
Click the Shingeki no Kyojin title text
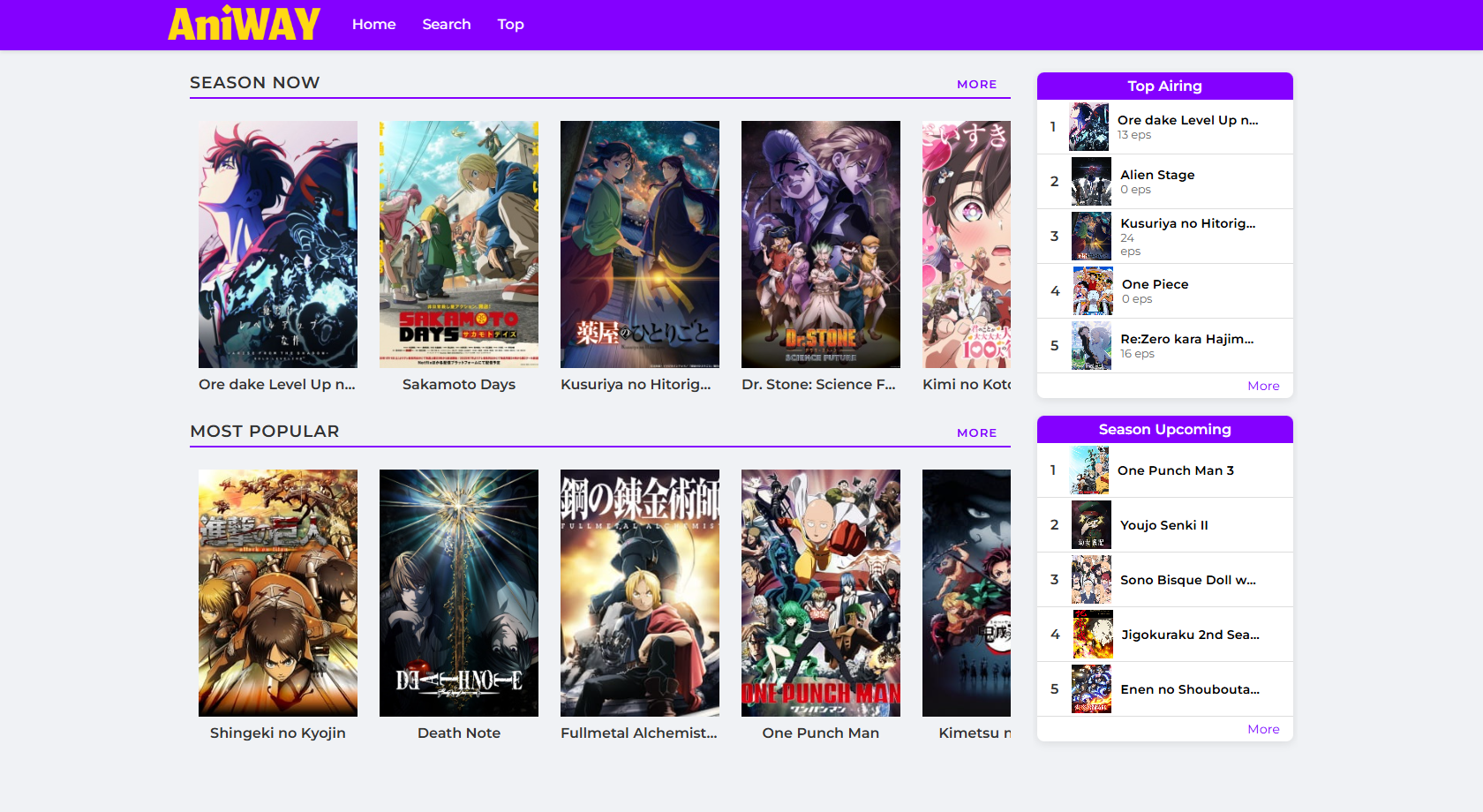coord(278,733)
